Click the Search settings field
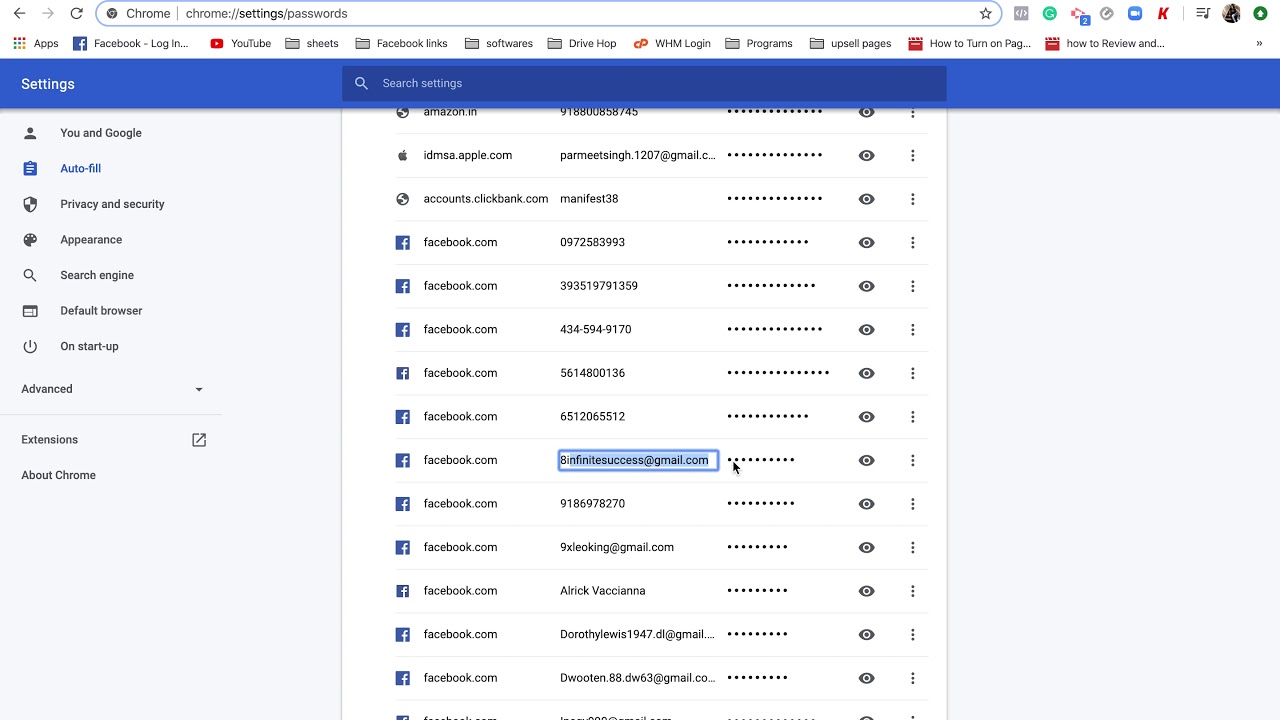 (x=644, y=84)
